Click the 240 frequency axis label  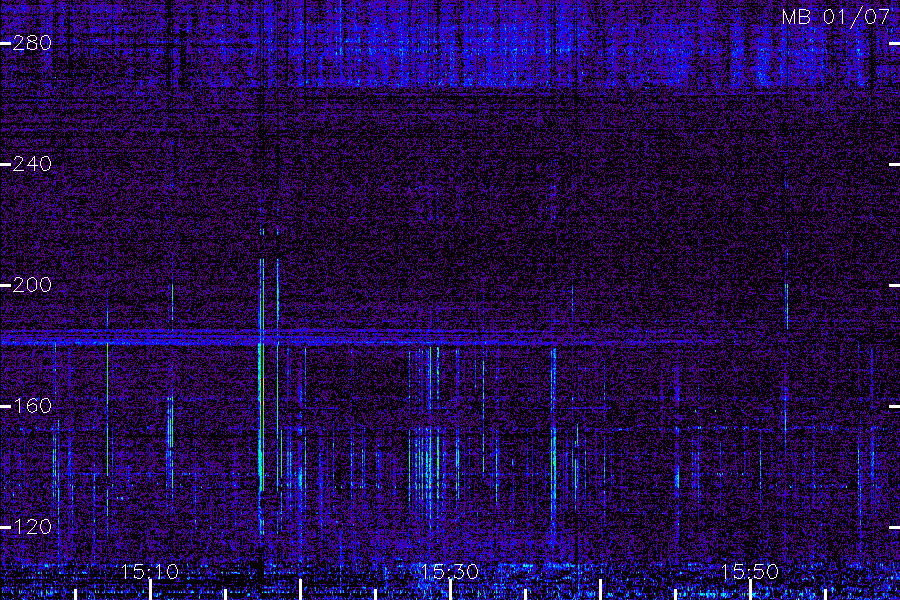32,164
